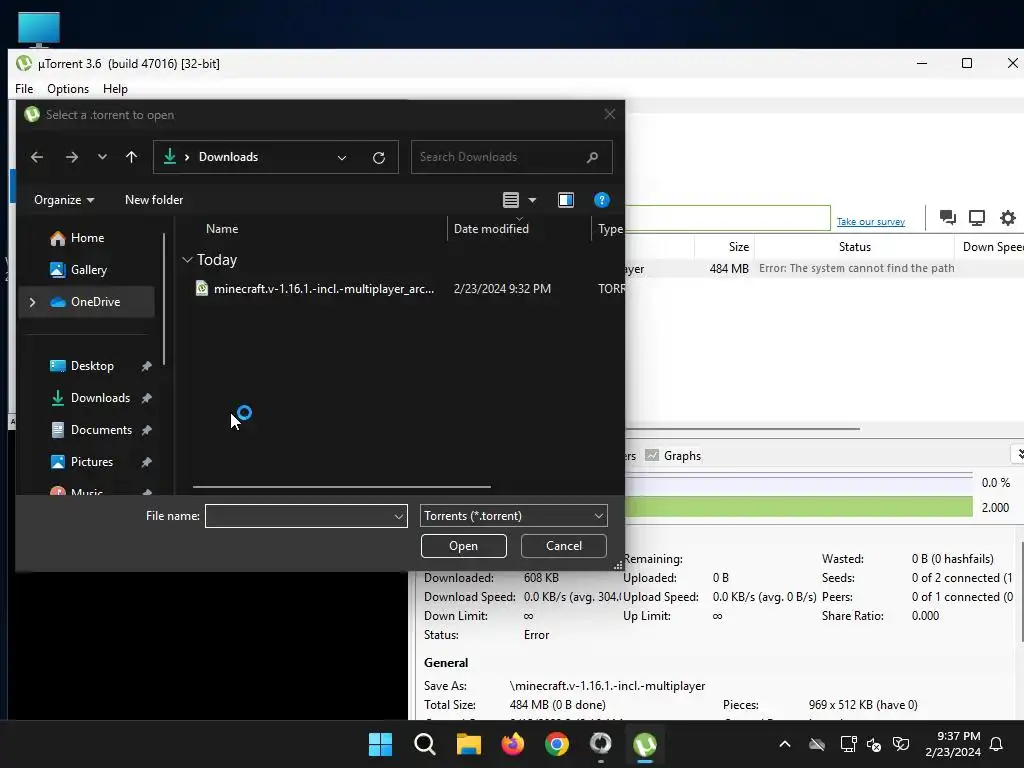
Task: Sort by Name column
Action: 222,229
